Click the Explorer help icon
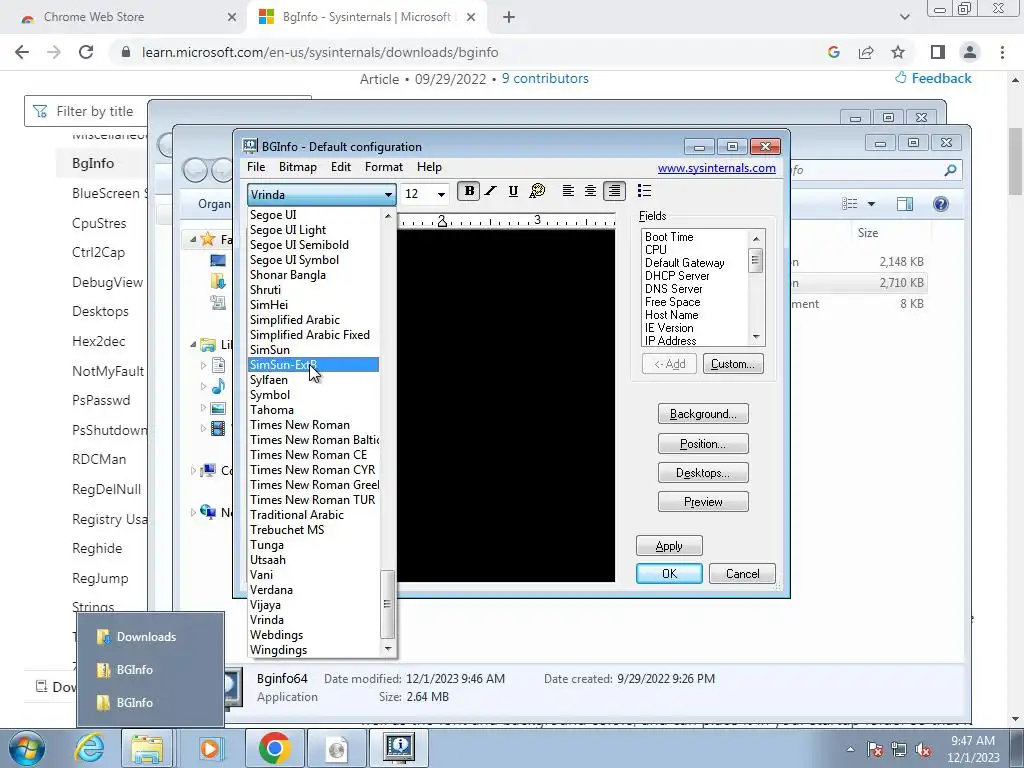1024x768 pixels. [940, 204]
